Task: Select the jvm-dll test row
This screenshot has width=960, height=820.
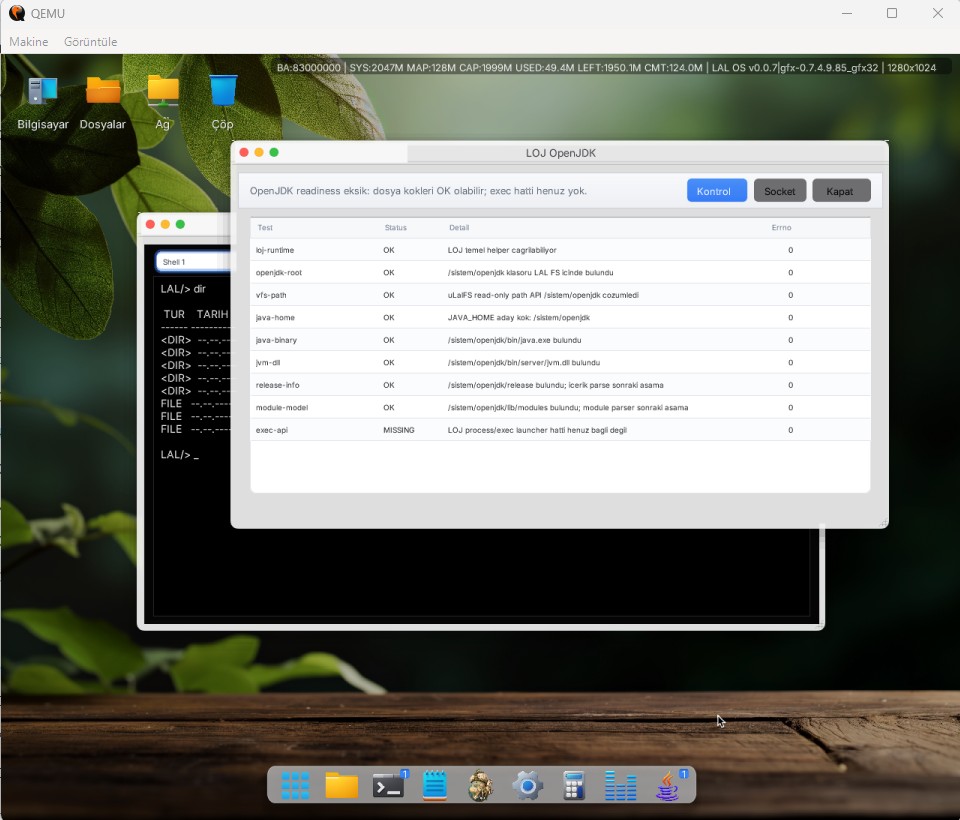Action: (560, 363)
